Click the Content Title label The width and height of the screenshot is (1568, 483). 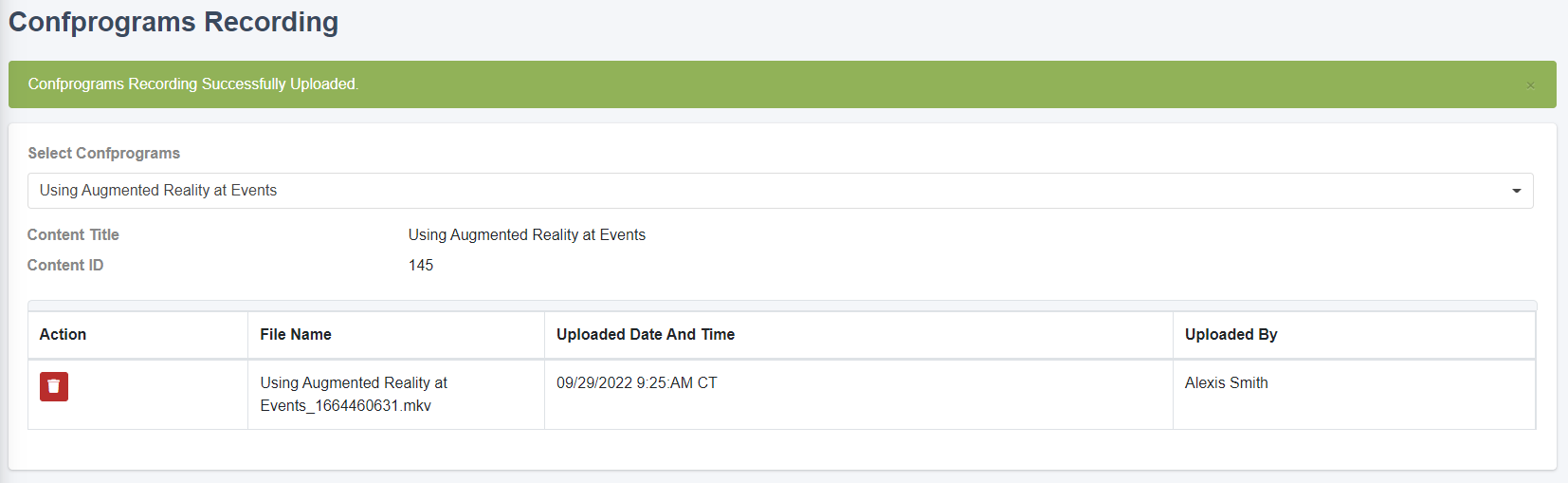(x=73, y=235)
